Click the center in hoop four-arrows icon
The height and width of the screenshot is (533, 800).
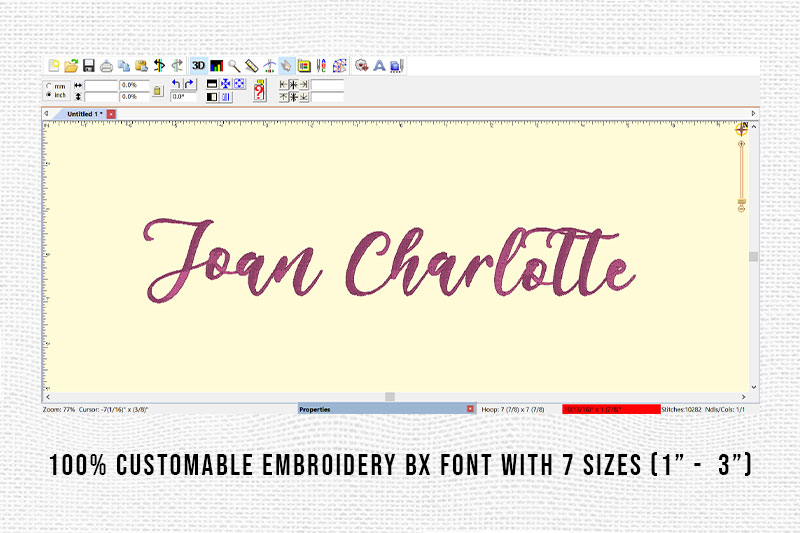pos(226,84)
